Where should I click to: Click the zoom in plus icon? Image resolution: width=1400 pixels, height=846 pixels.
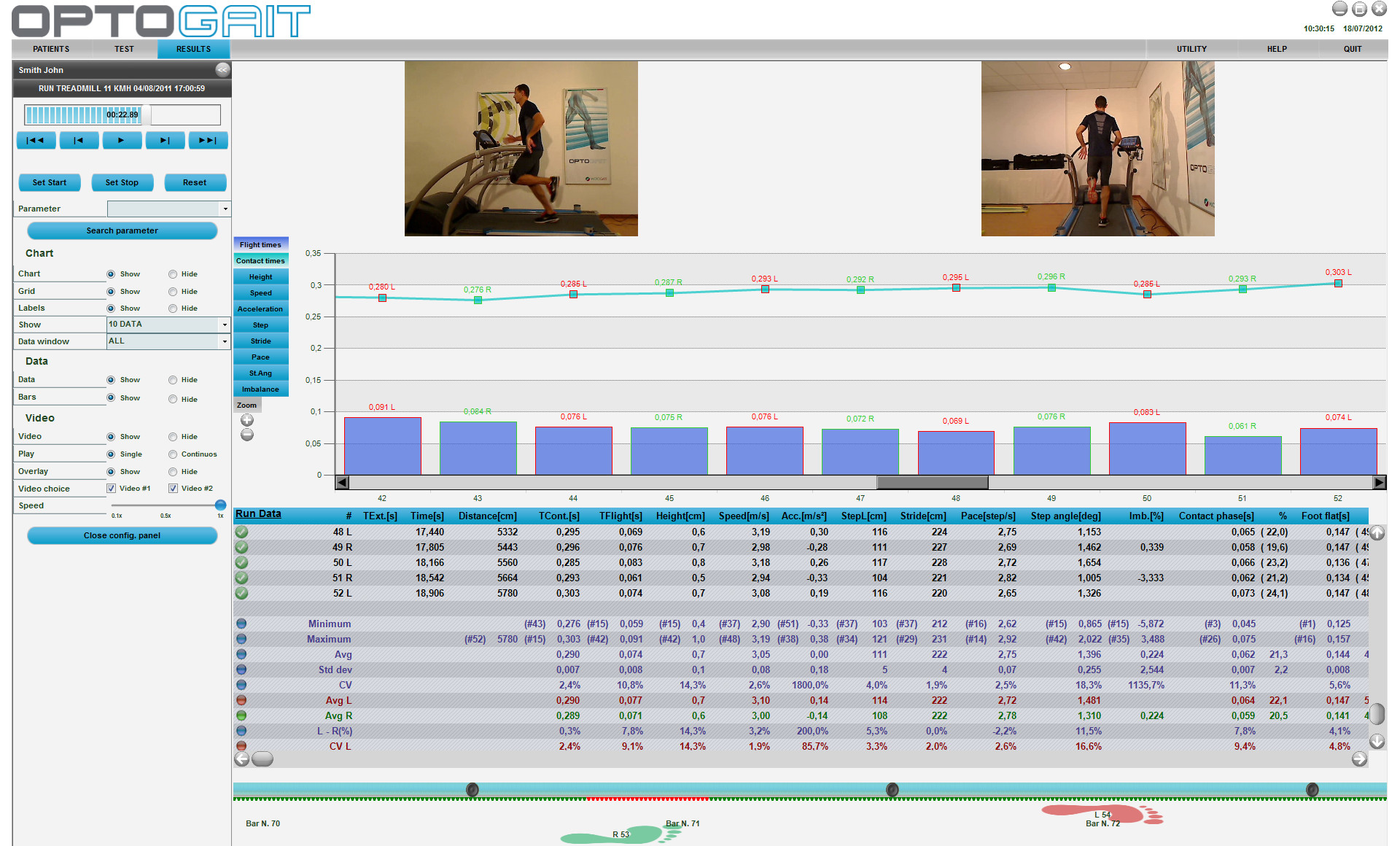tap(247, 420)
